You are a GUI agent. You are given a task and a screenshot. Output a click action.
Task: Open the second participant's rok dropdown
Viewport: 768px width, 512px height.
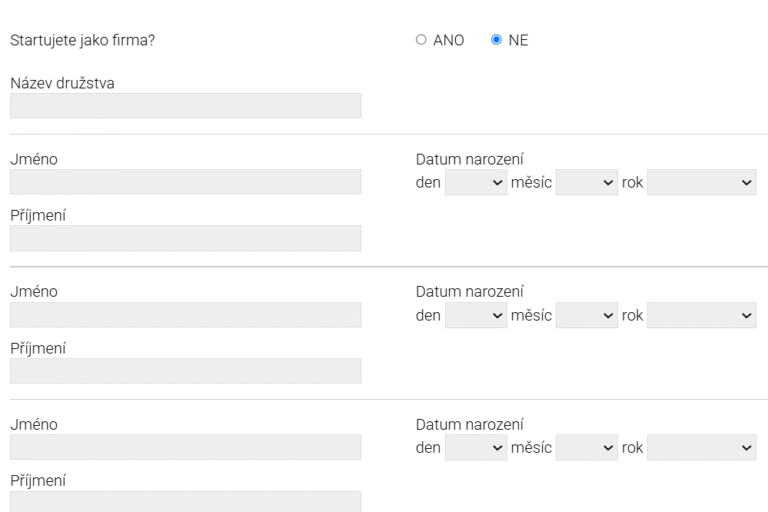click(x=701, y=315)
